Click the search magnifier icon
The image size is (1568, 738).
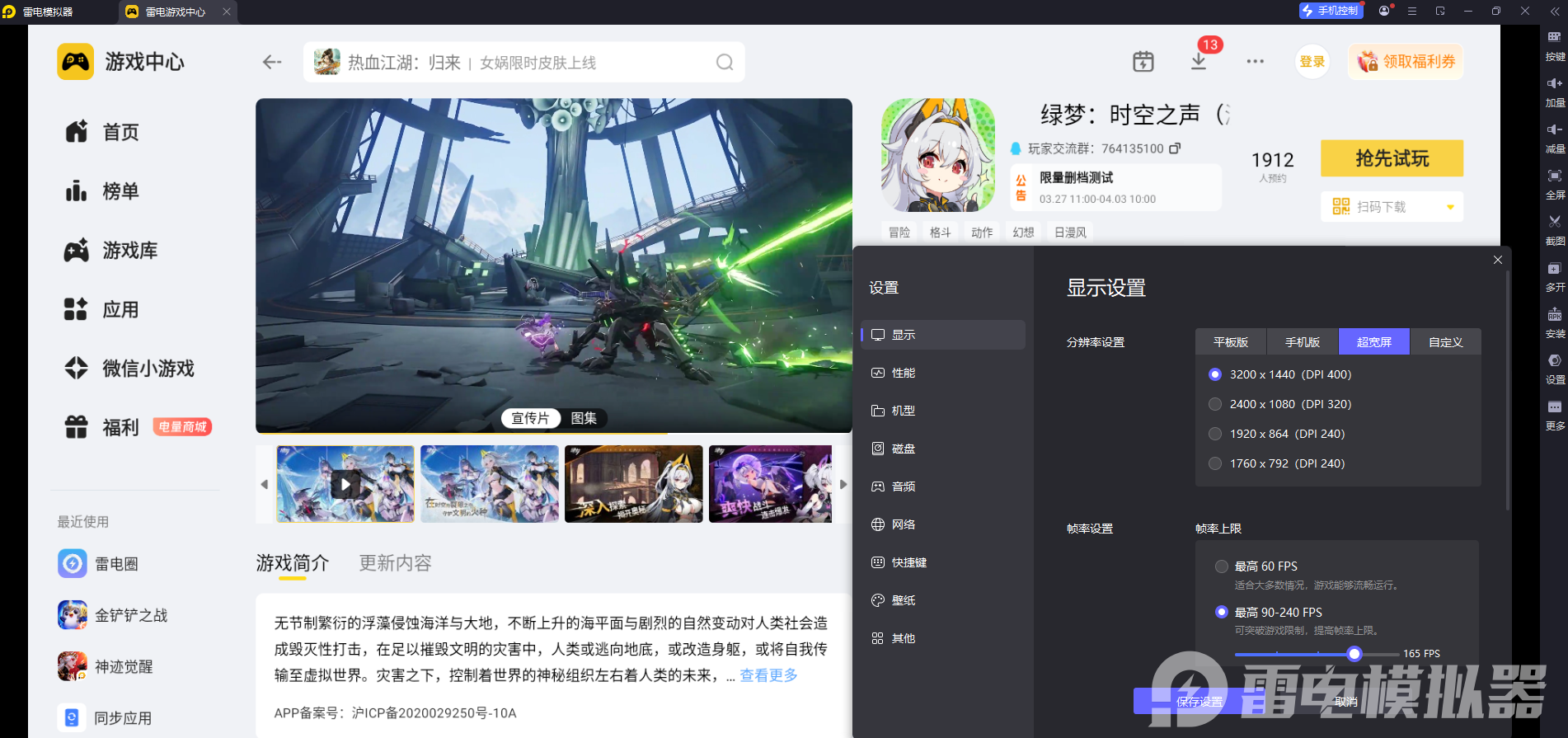click(725, 62)
